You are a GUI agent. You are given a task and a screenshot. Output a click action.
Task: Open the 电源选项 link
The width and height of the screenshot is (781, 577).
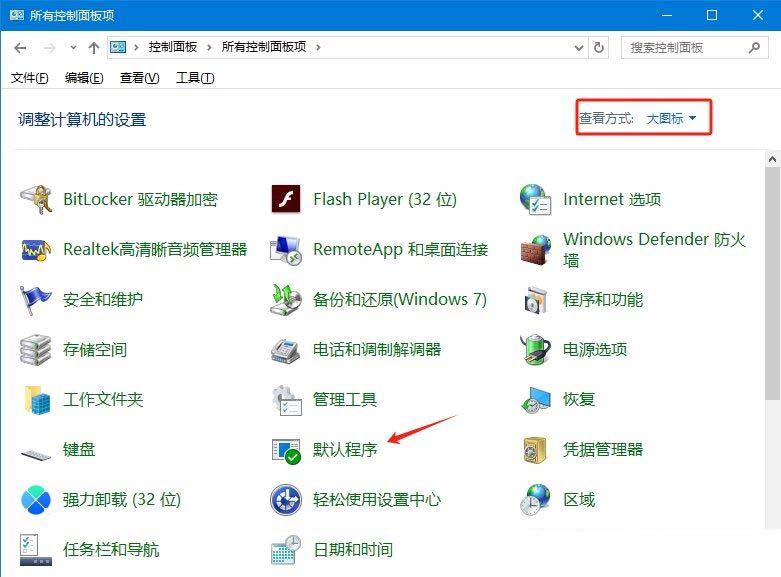(595, 349)
